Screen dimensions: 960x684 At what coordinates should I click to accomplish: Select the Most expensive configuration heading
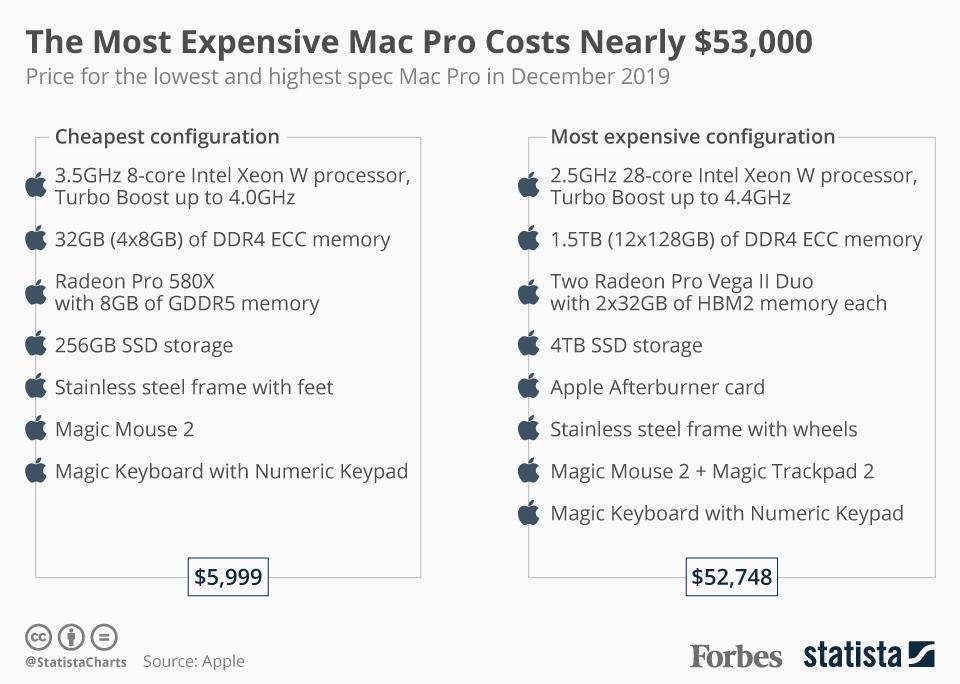pyautogui.click(x=693, y=137)
